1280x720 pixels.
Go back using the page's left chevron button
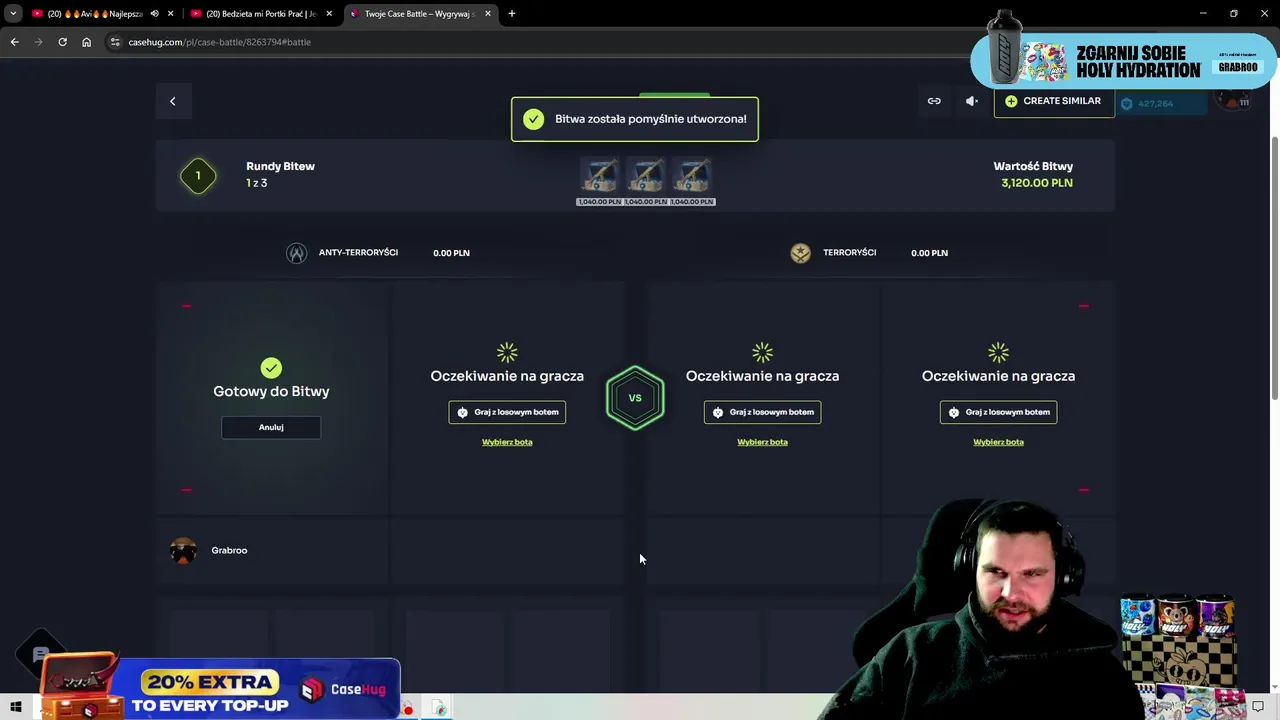pos(172,101)
